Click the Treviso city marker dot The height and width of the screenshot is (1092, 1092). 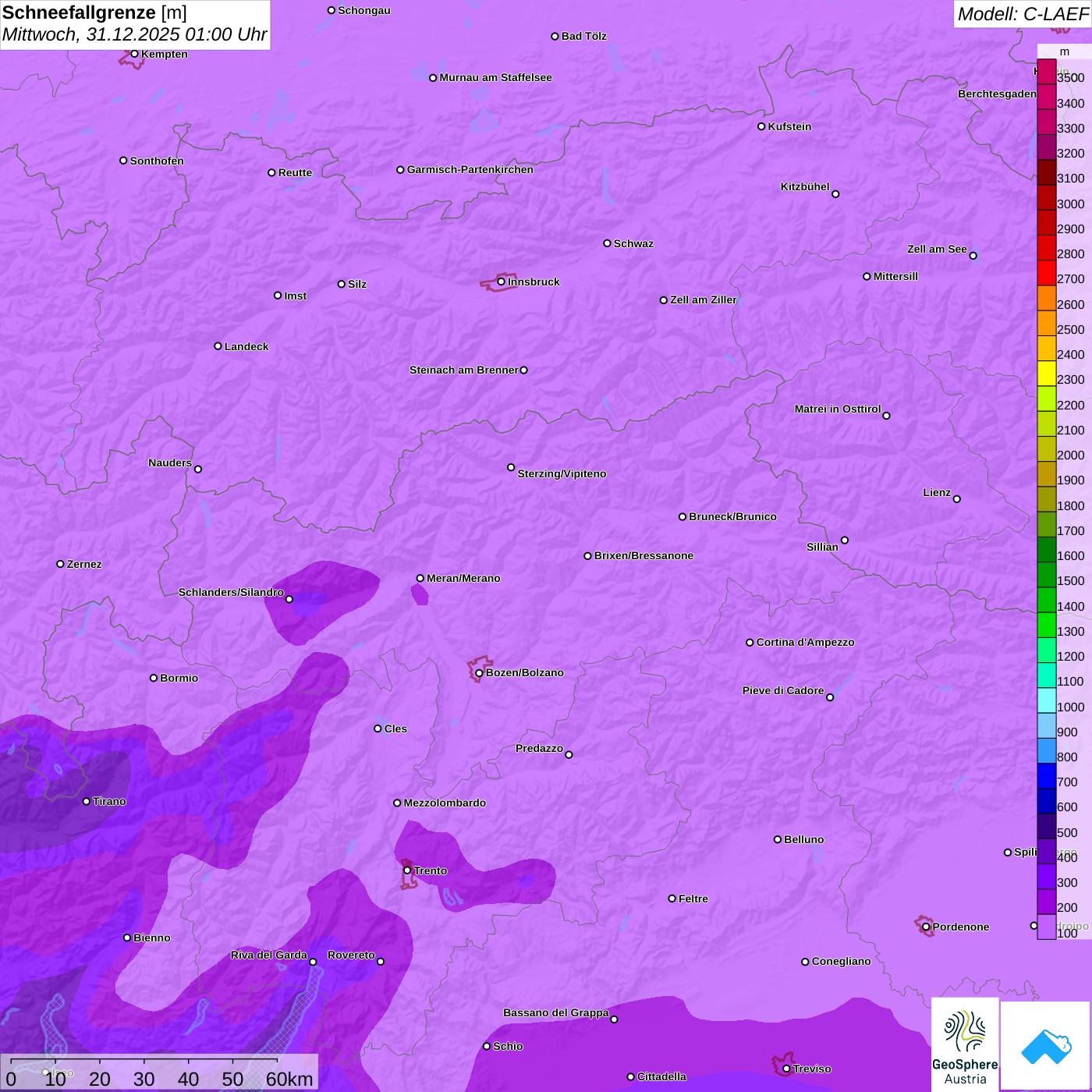[x=786, y=1069]
